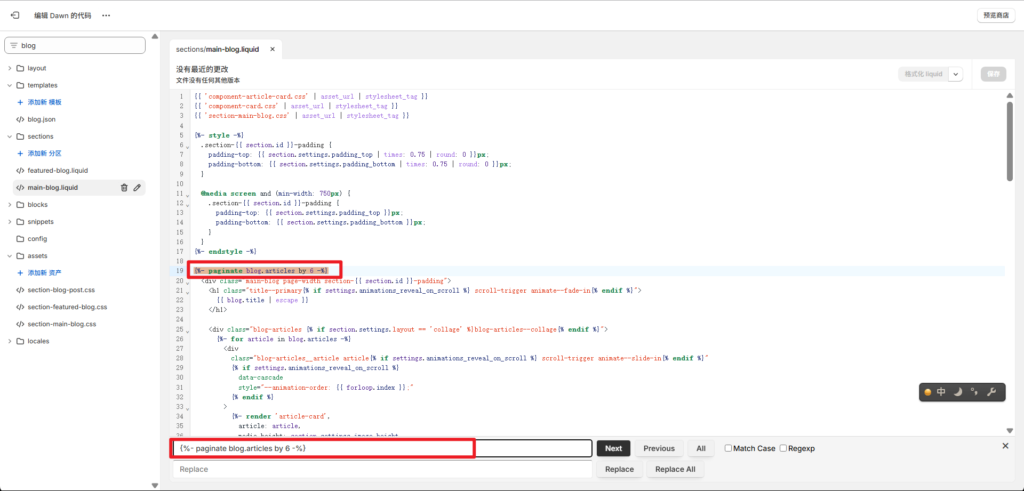
Task: Select main-blog.liquid in file tree
Action: [52, 187]
